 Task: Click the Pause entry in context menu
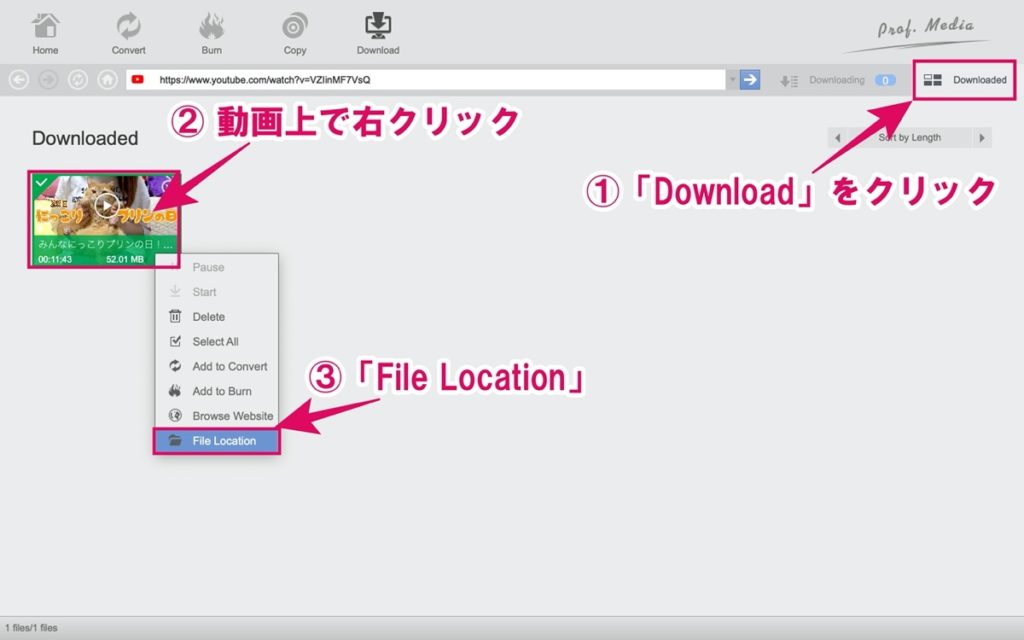coord(216,267)
